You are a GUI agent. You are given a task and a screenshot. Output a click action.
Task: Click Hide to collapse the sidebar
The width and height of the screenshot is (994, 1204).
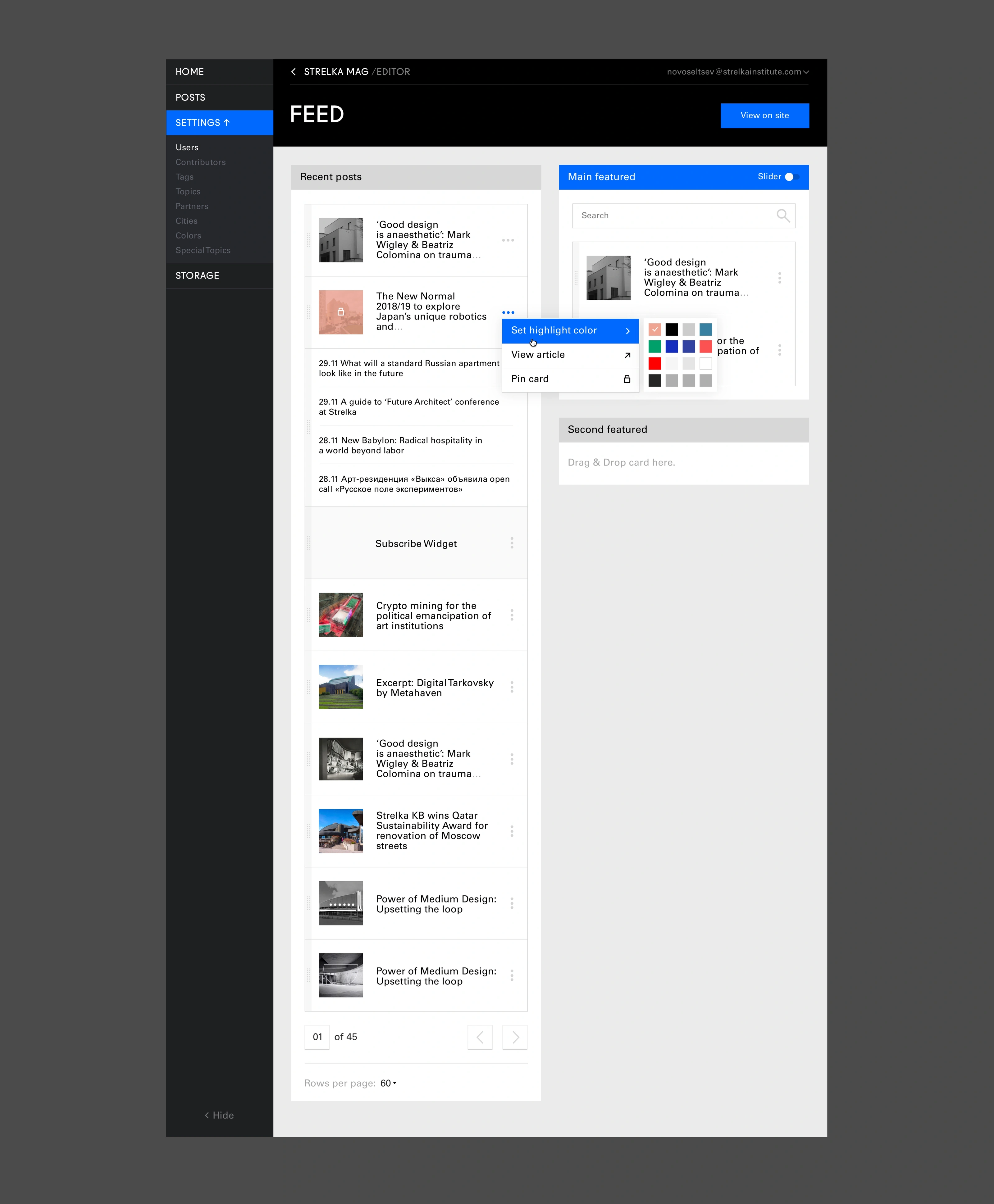(x=219, y=1115)
